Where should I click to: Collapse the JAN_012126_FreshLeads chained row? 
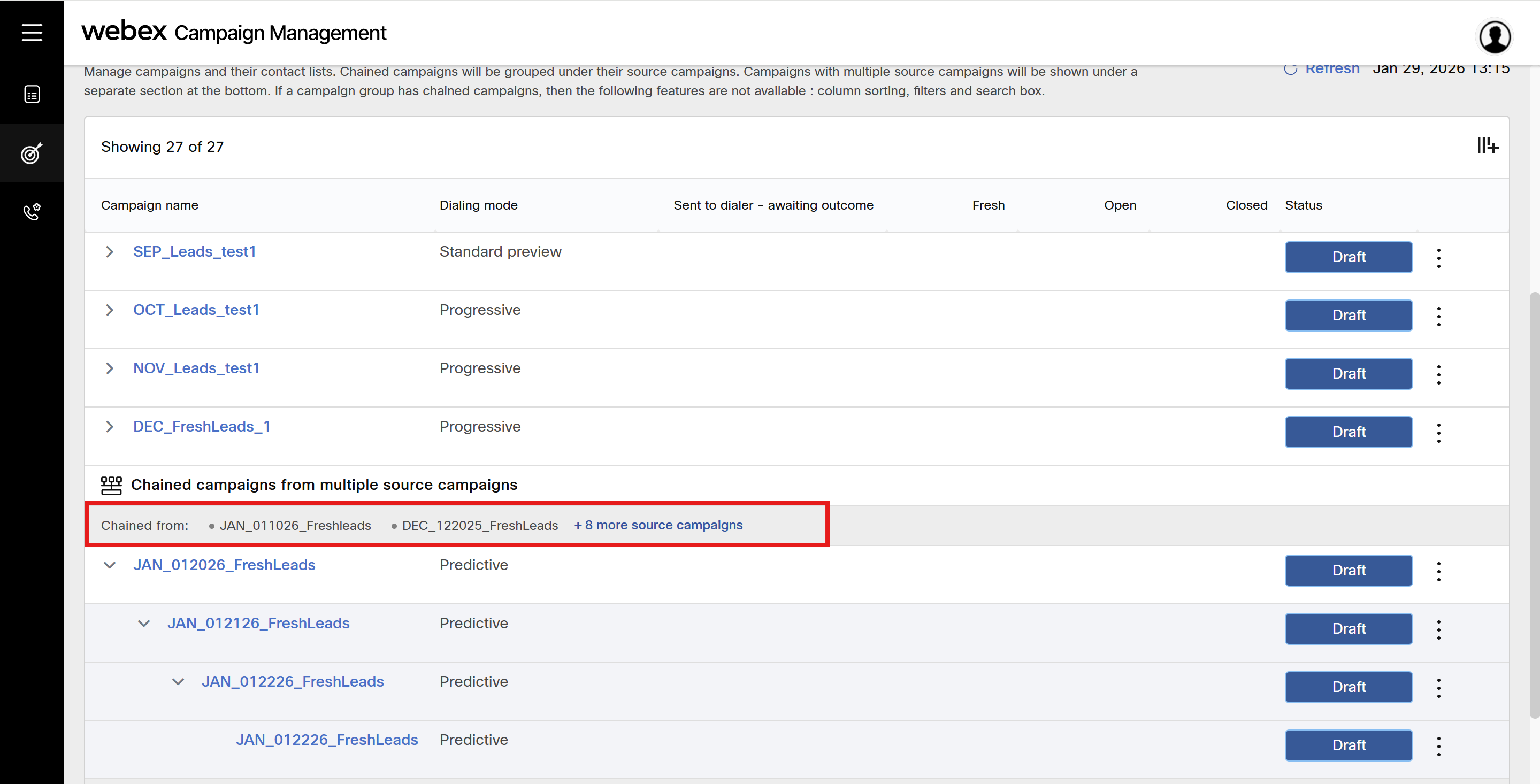[x=143, y=623]
